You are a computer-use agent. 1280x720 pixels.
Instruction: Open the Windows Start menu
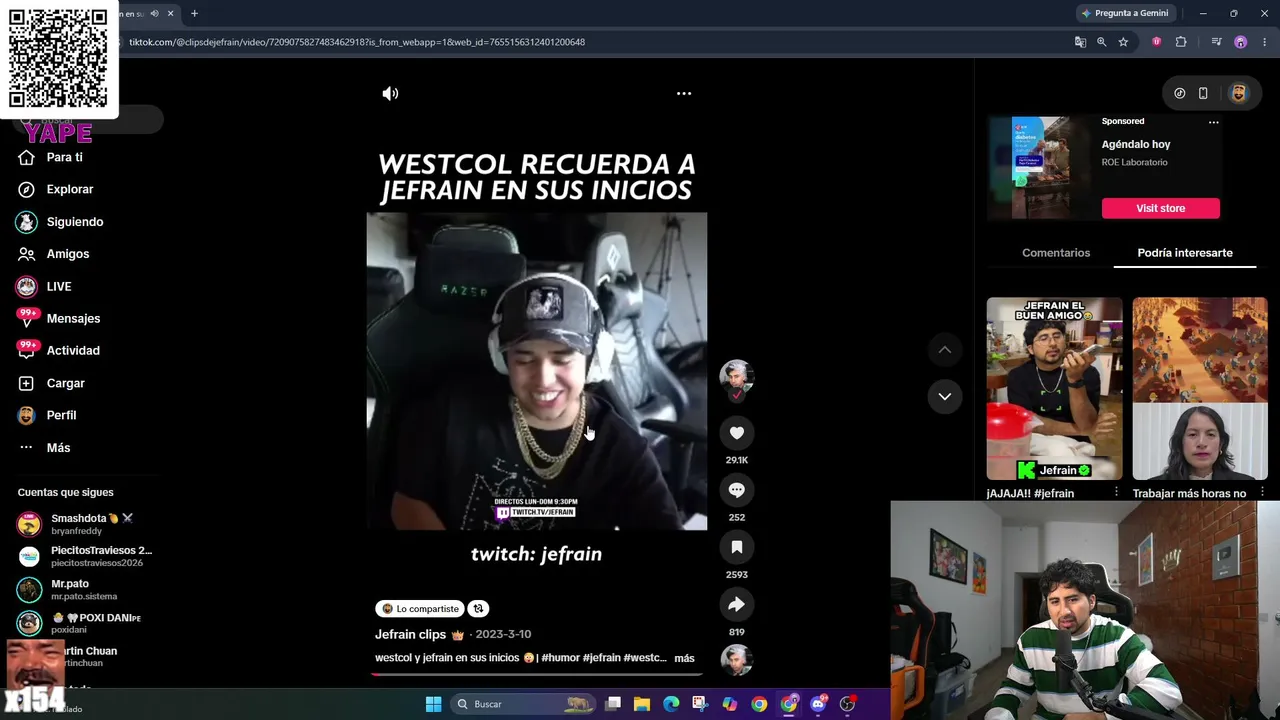[433, 704]
